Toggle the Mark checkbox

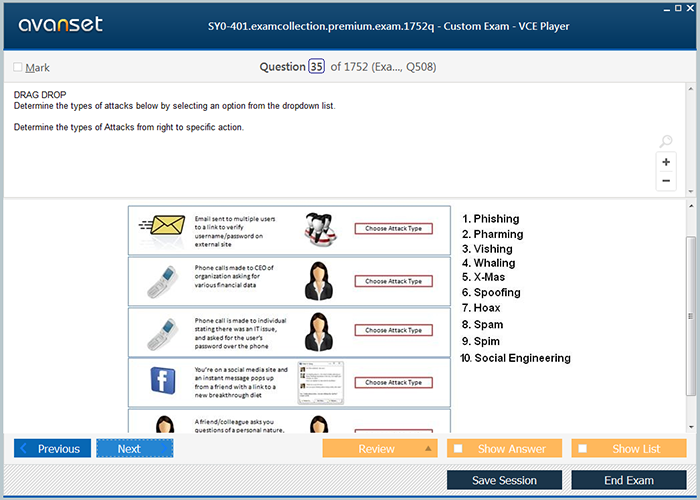coord(18,68)
